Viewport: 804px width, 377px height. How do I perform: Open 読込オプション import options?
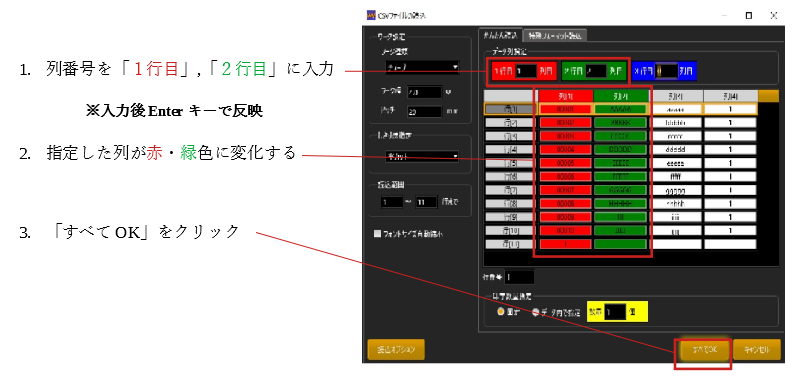[x=396, y=350]
